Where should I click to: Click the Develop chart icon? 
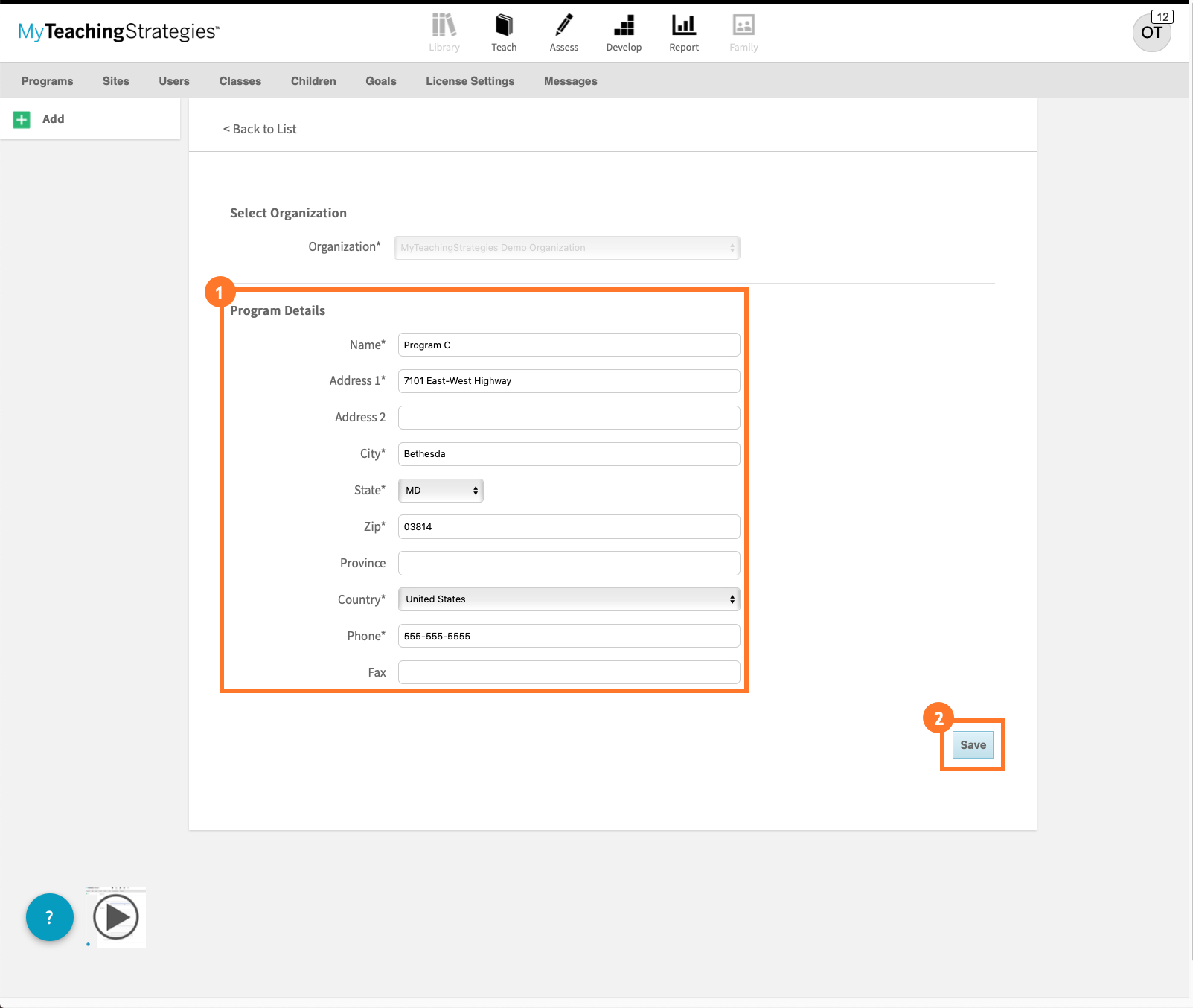(x=624, y=26)
